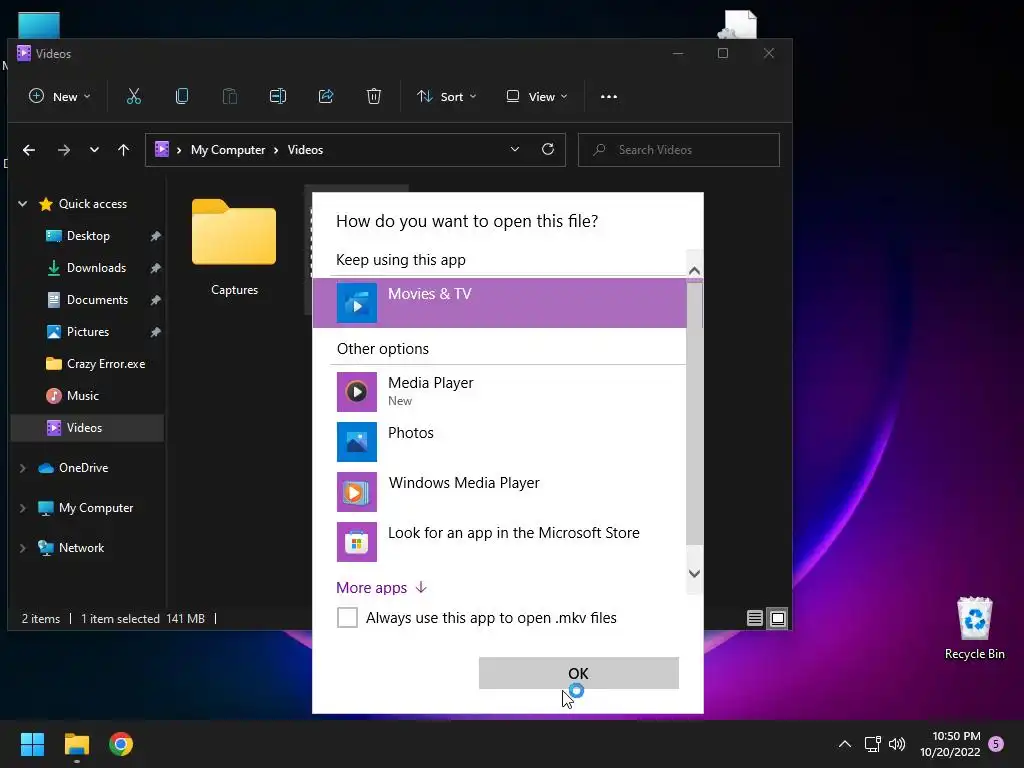1024x768 pixels.
Task: Open the notification count badge
Action: tap(996, 743)
